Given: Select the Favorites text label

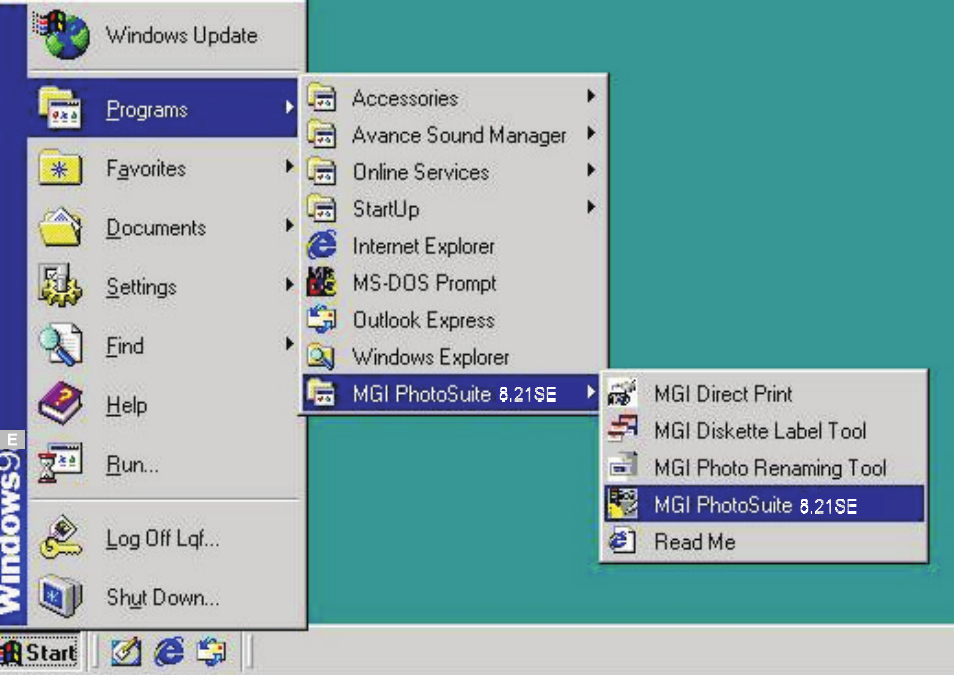Looking at the screenshot, I should 146,168.
